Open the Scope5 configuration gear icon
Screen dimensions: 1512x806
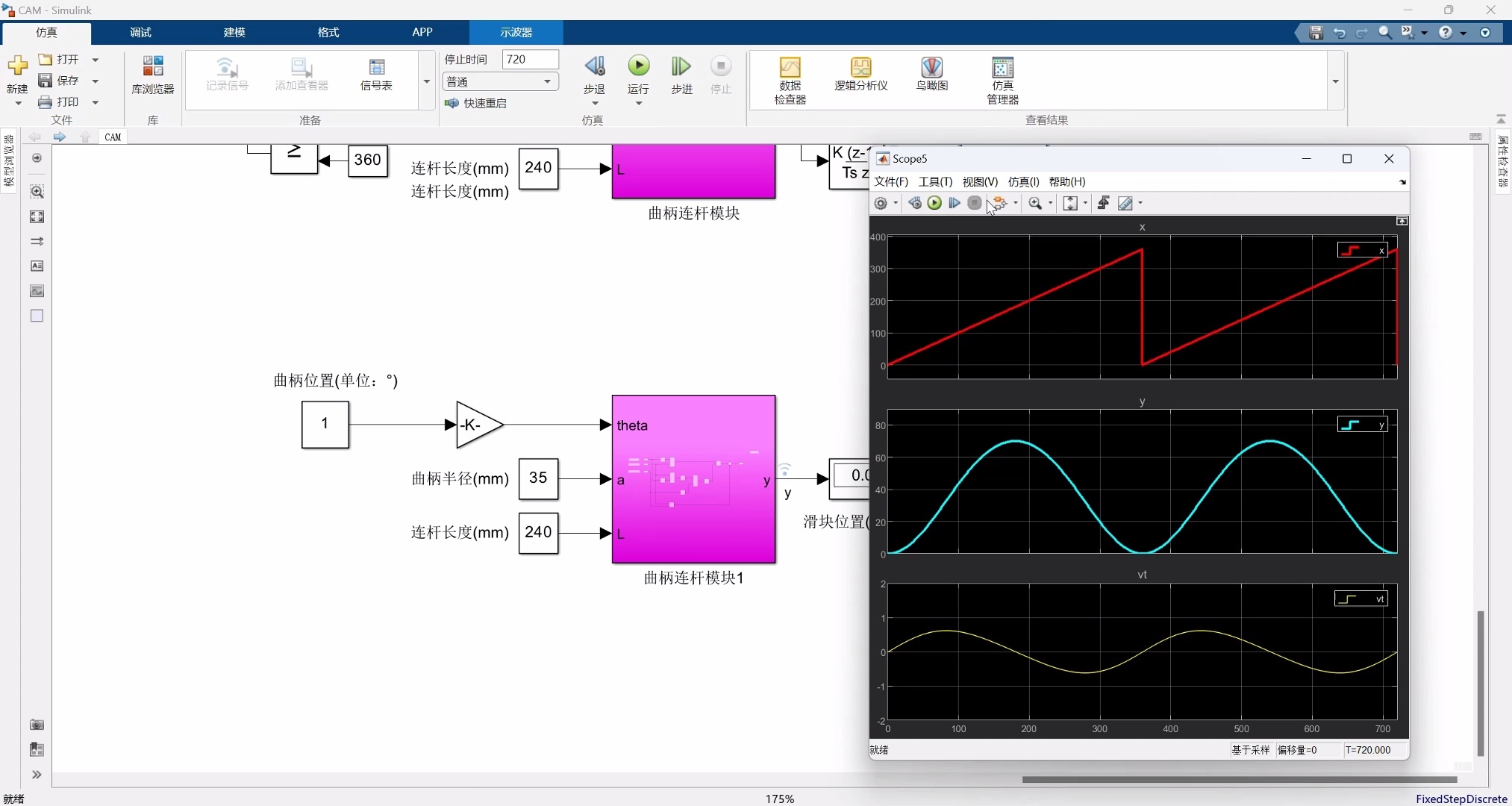coord(881,203)
